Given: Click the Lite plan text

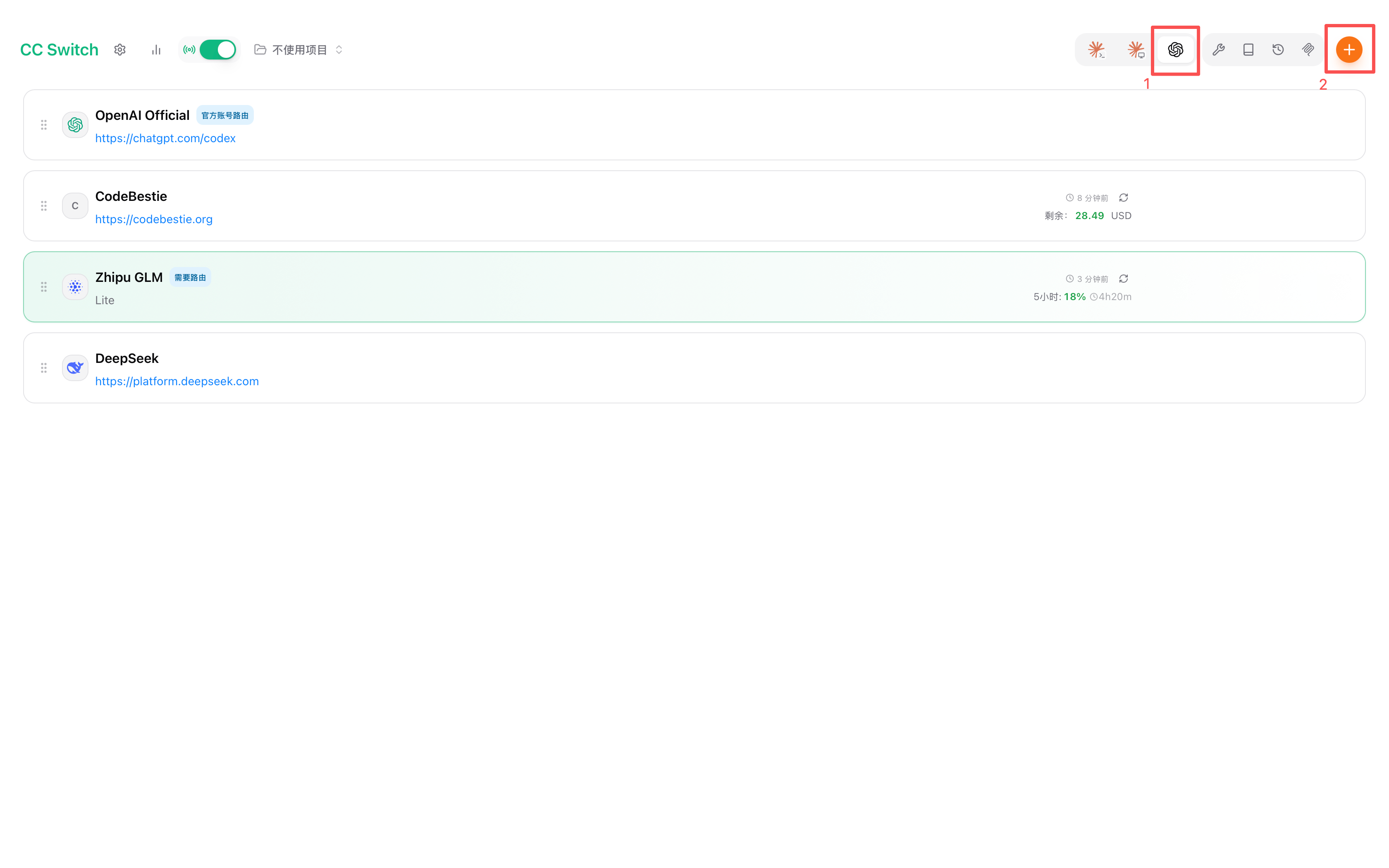Looking at the screenshot, I should tap(105, 300).
